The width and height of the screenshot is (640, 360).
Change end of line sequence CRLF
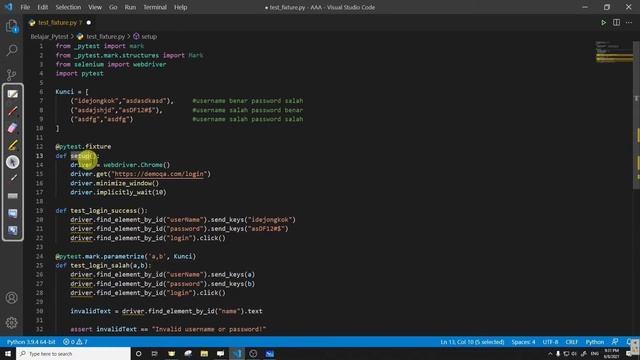click(x=571, y=342)
